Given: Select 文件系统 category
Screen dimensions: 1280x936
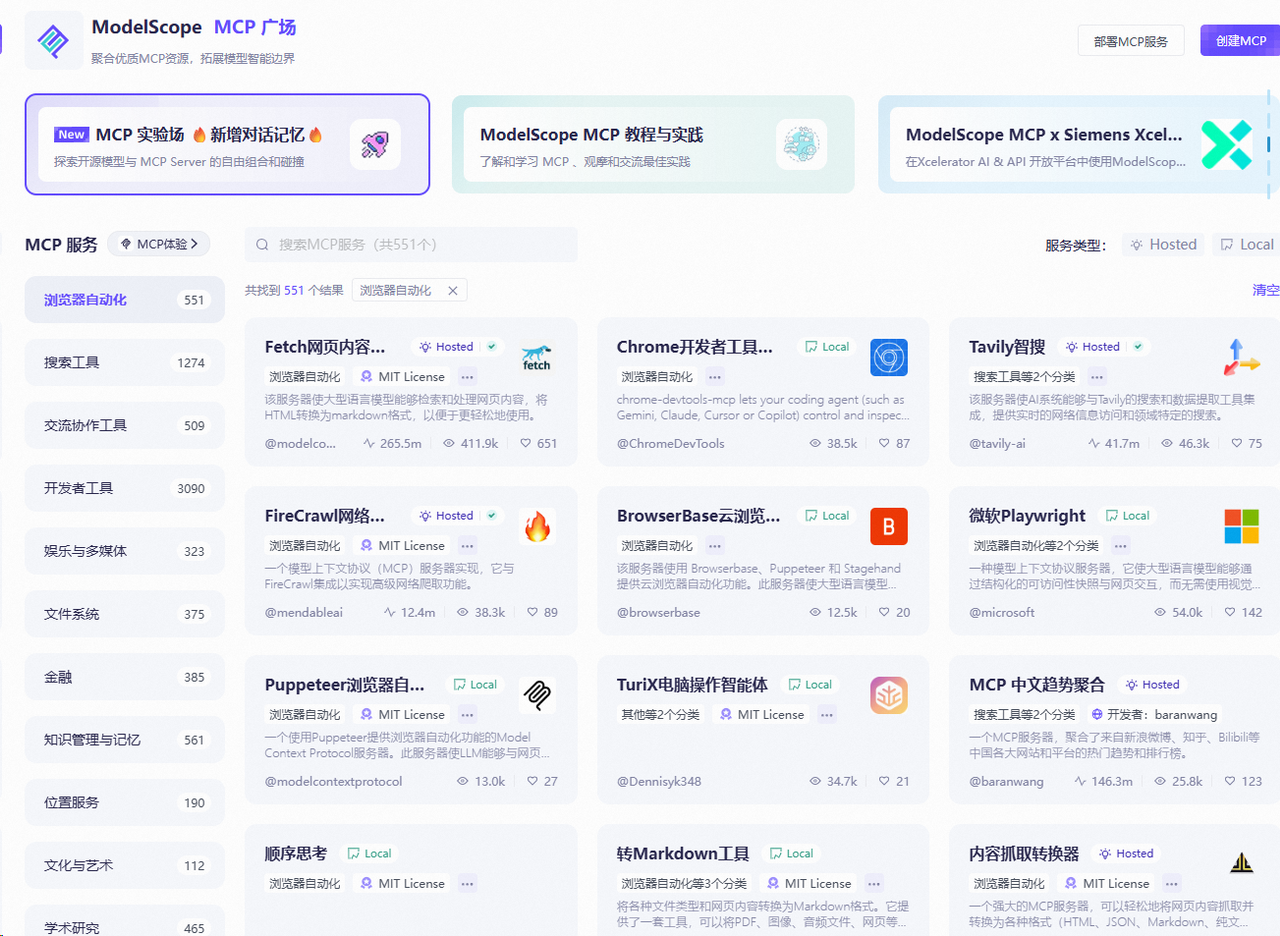Looking at the screenshot, I should click(125, 614).
